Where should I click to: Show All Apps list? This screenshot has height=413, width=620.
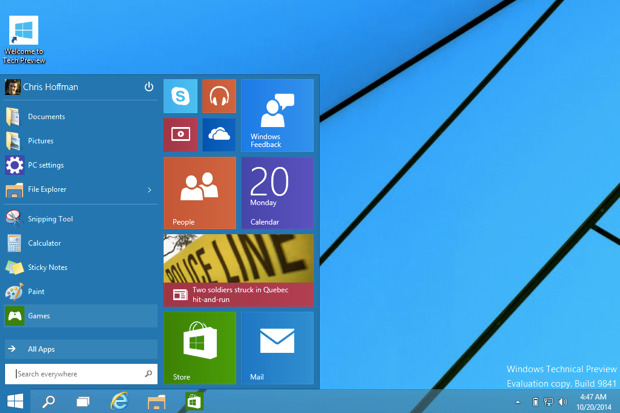pyautogui.click(x=81, y=349)
